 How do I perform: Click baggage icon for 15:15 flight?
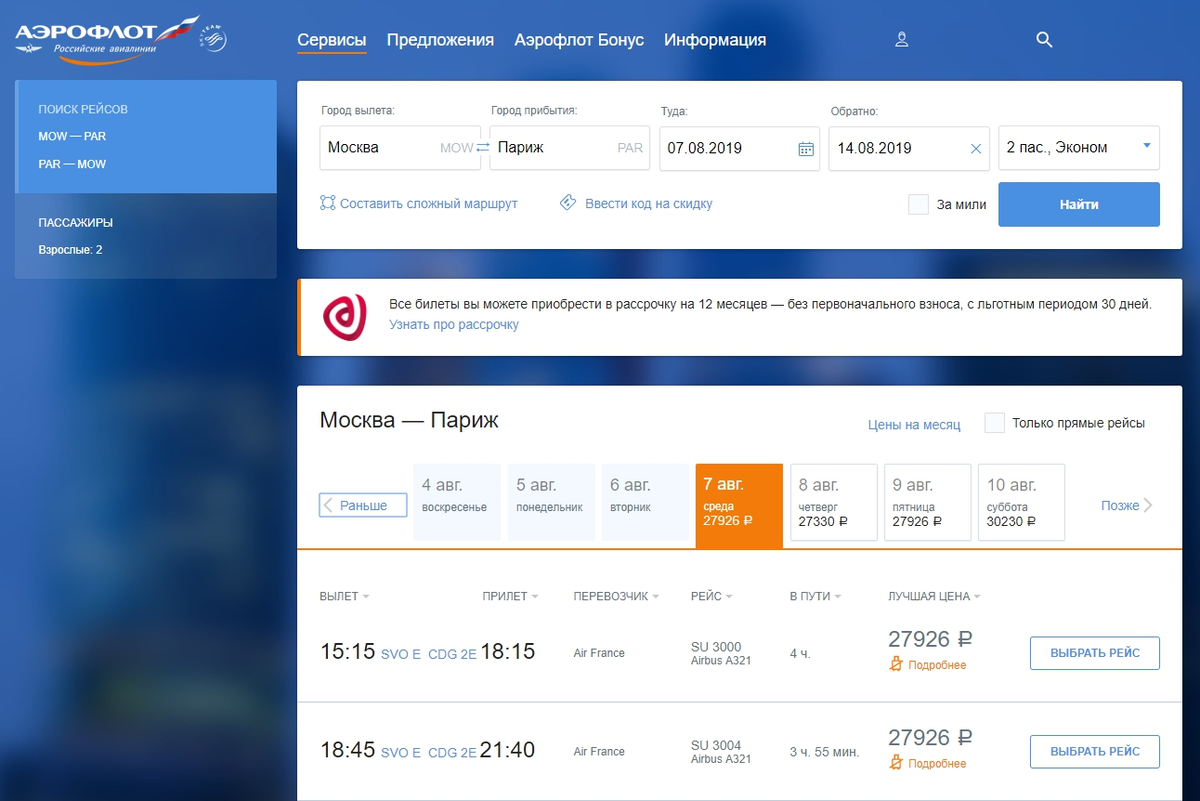[x=896, y=665]
